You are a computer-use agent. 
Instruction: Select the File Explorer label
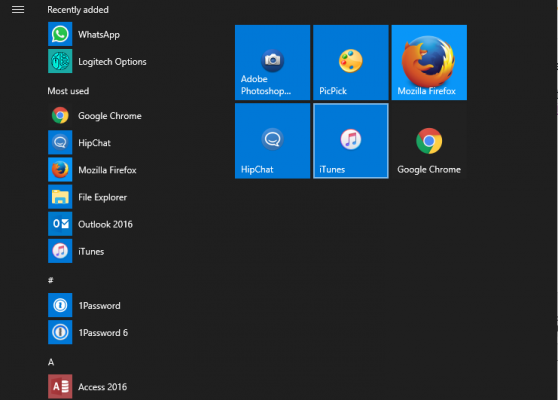pos(102,197)
